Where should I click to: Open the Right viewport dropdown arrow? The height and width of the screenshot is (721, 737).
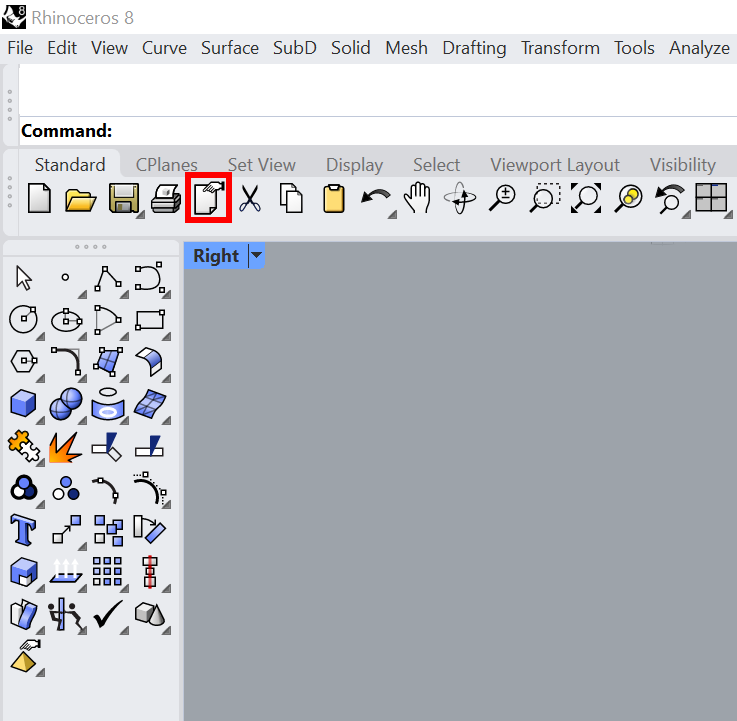tap(257, 256)
